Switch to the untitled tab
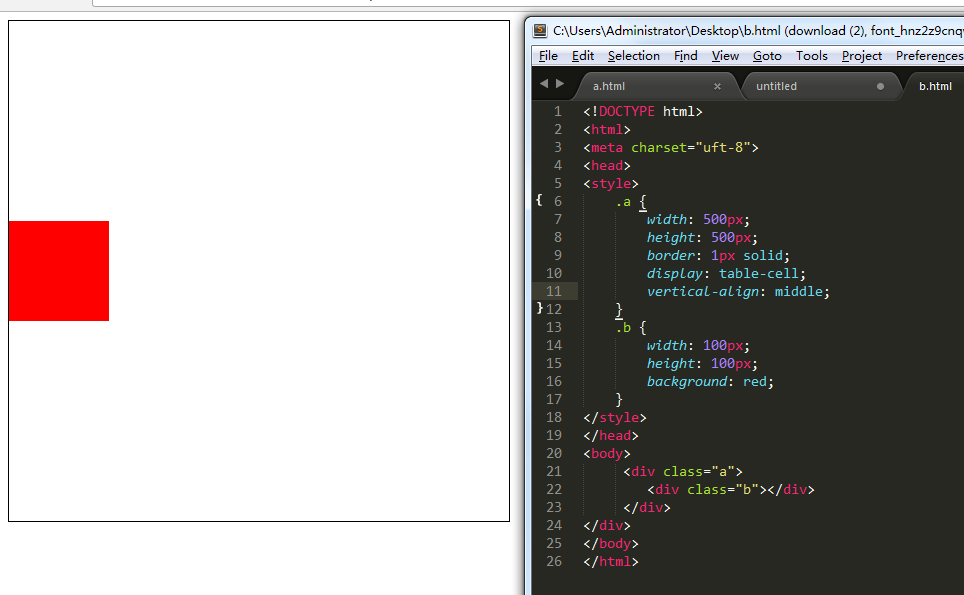Viewport: 964px width, 595px height. (x=821, y=86)
